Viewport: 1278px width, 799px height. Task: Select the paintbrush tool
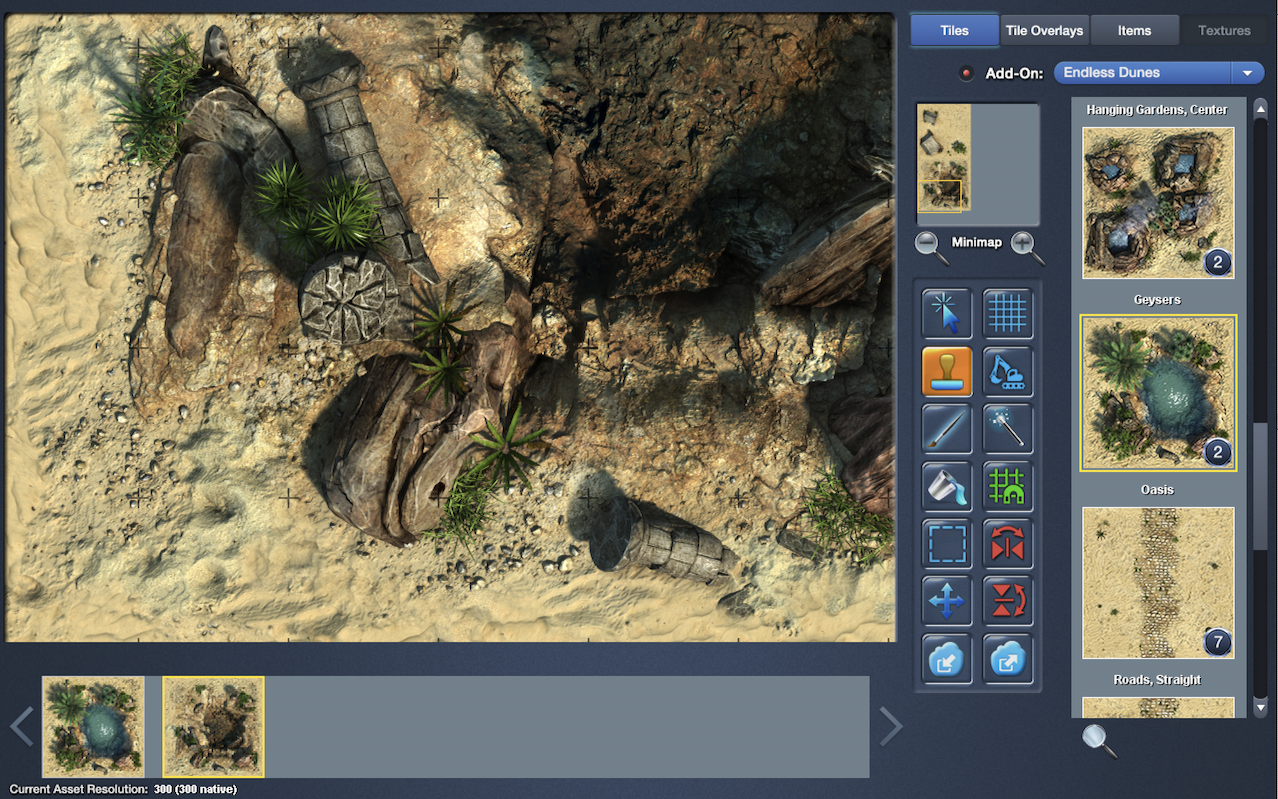click(x=946, y=429)
